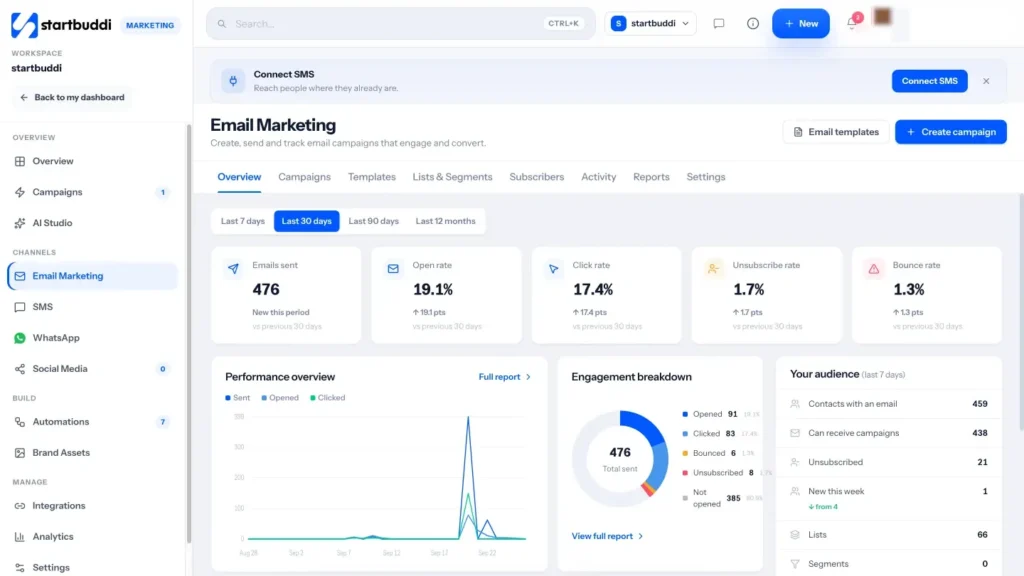
Task: Toggle the Opened series in chart legend
Action: click(x=280, y=398)
